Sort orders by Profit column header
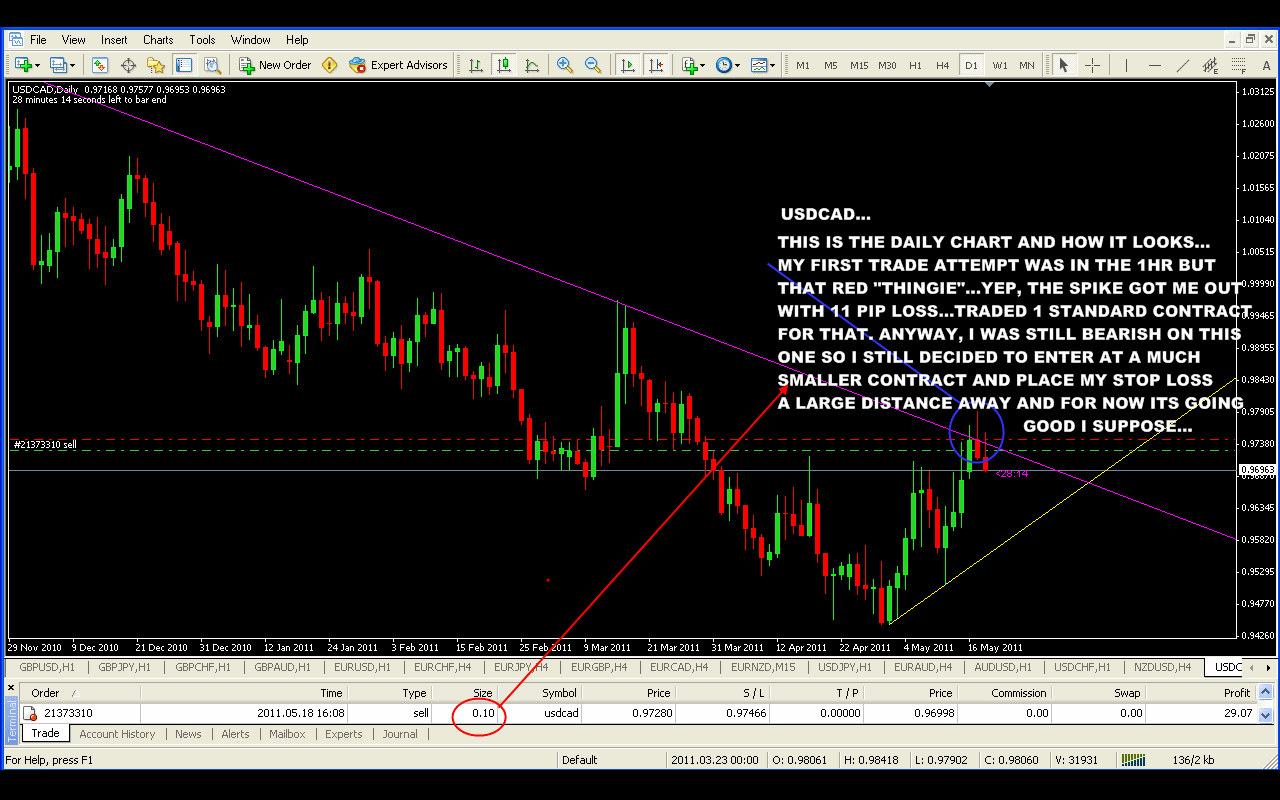1280x800 pixels. click(1236, 693)
